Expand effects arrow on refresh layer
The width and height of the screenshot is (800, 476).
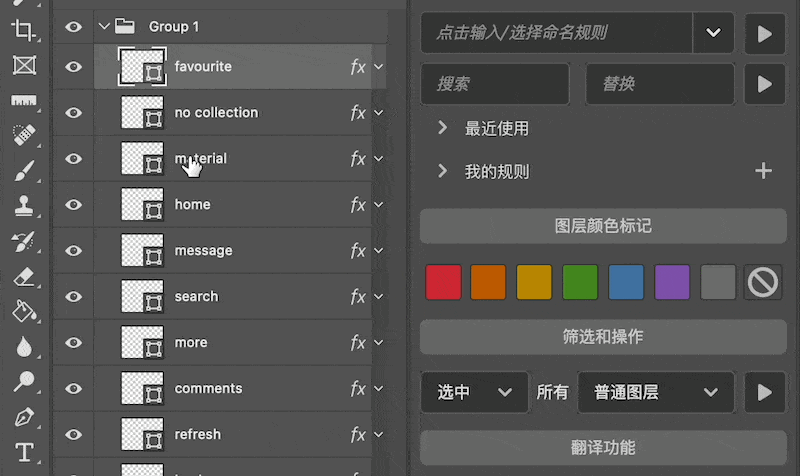(x=379, y=434)
